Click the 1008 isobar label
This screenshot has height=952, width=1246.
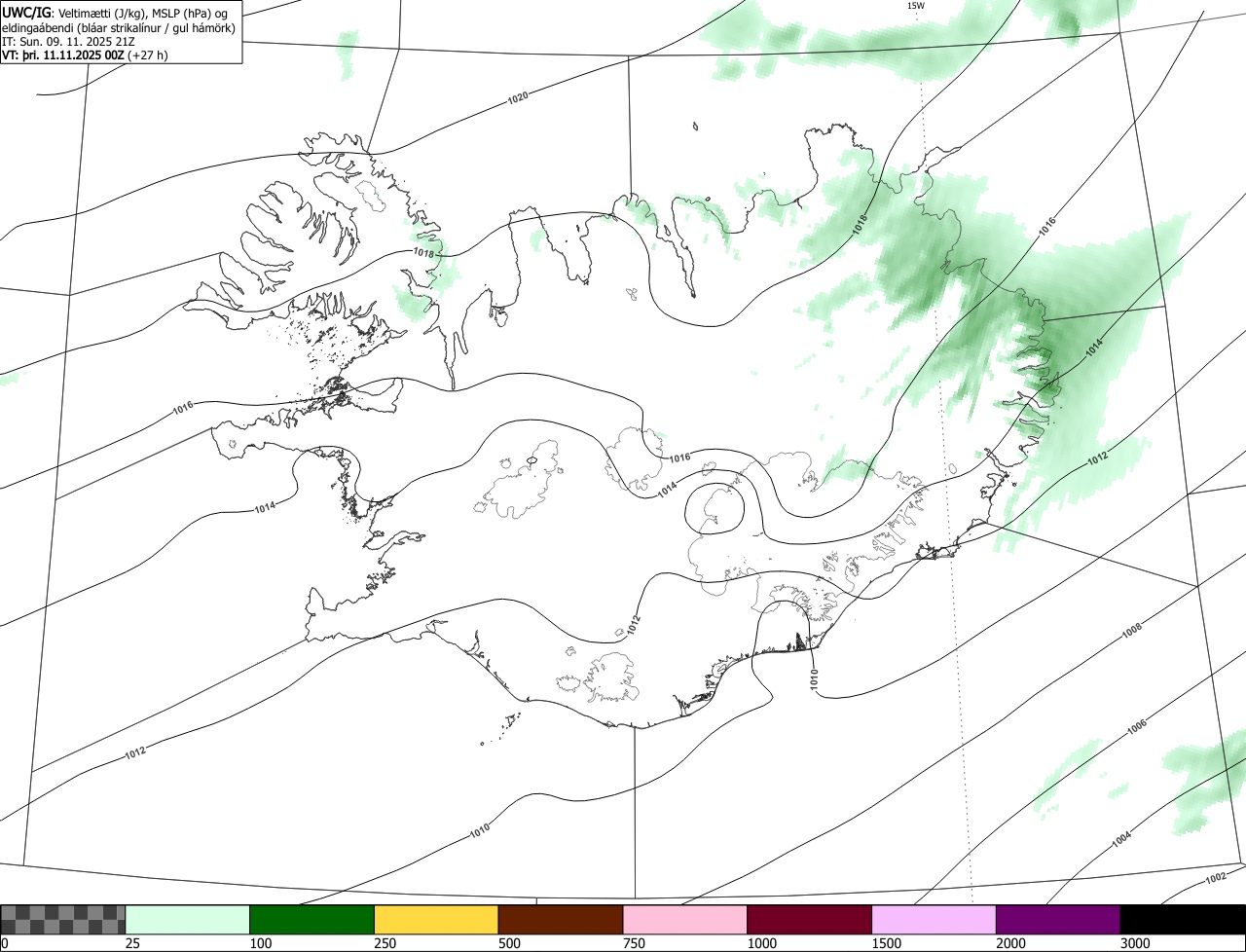click(x=1132, y=630)
